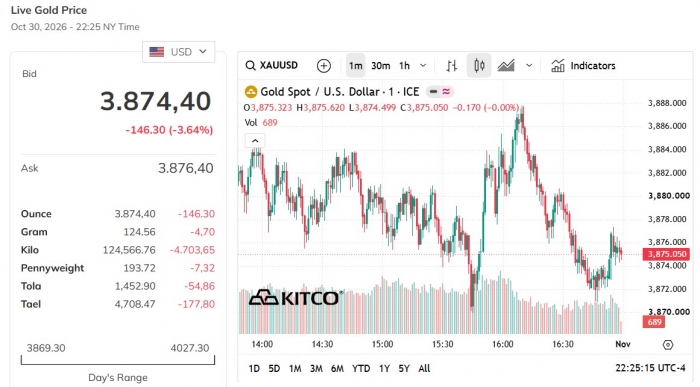Select the YTD range tab
The height and width of the screenshot is (387, 700).
point(361,368)
